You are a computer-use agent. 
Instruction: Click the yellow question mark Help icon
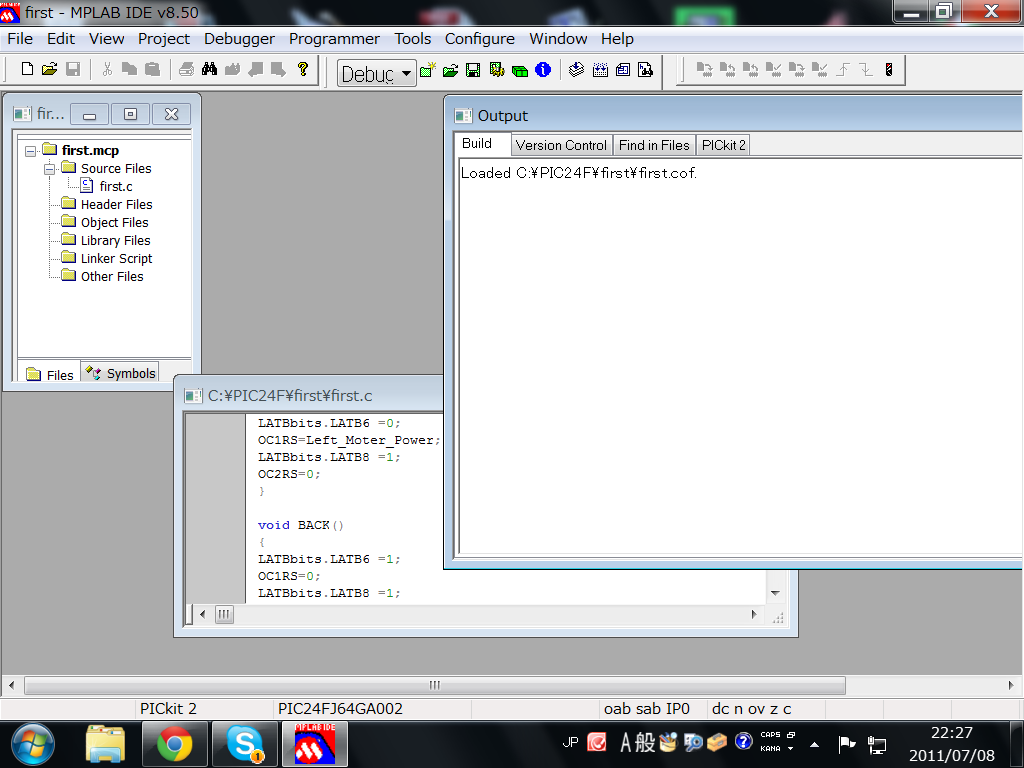[x=302, y=69]
